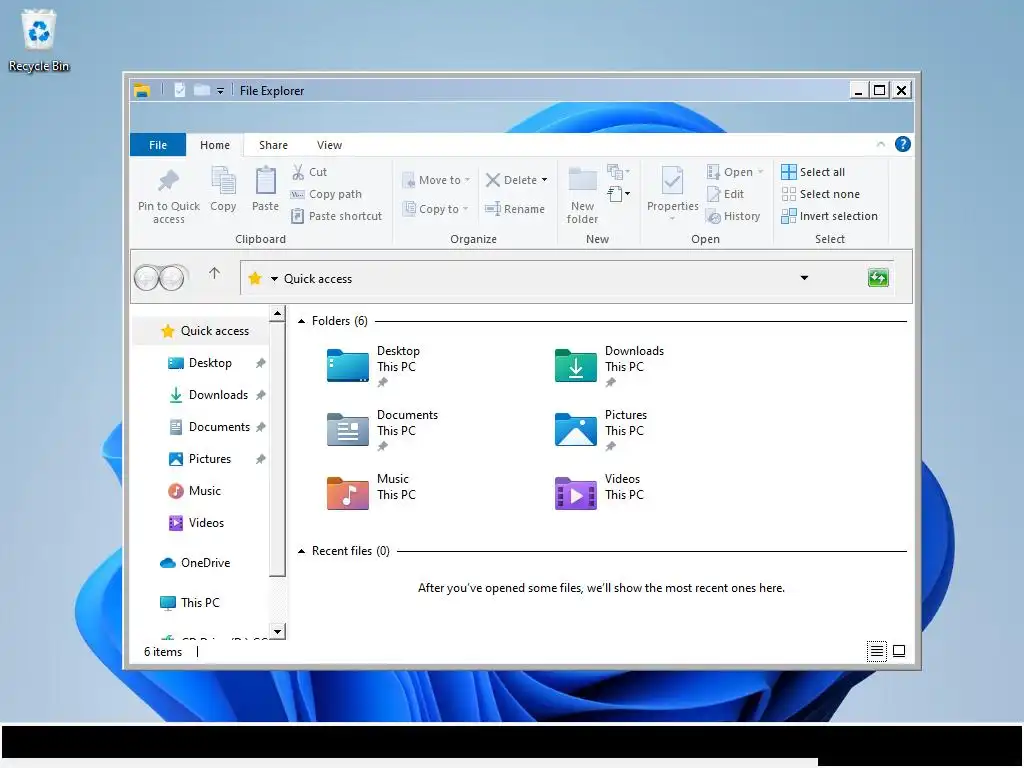Image resolution: width=1024 pixels, height=768 pixels.
Task: Click the Paste clipboard icon
Action: tap(265, 181)
